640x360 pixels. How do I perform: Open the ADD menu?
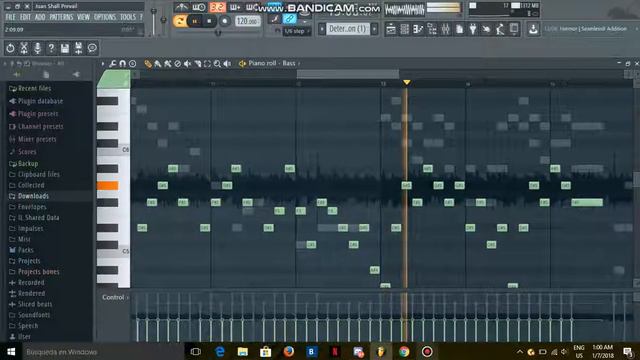tap(40, 17)
